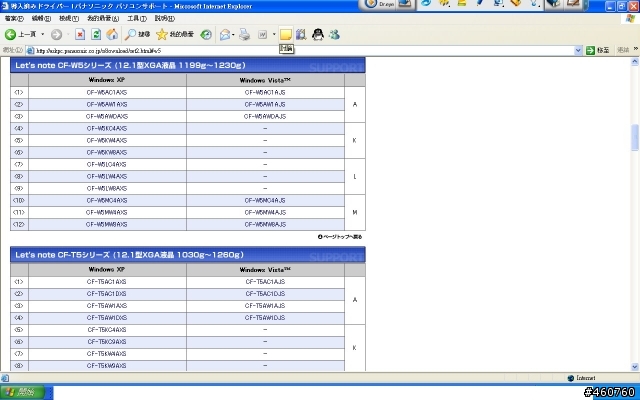Open the Messenger people toolbar icon

(x=334, y=35)
